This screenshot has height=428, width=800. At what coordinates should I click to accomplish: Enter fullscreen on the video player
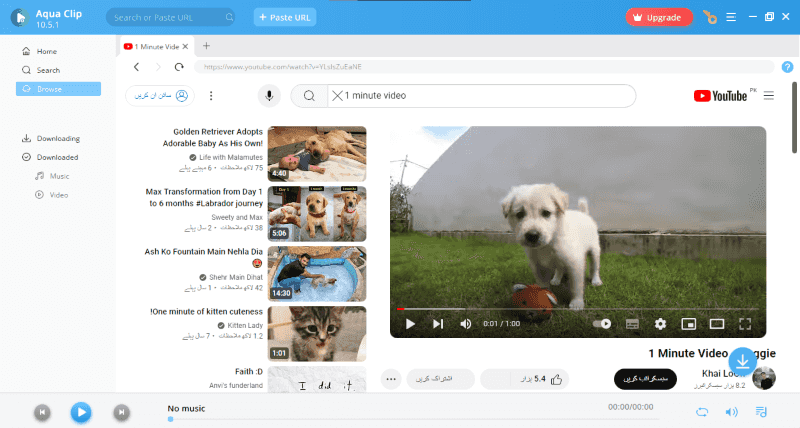744,324
